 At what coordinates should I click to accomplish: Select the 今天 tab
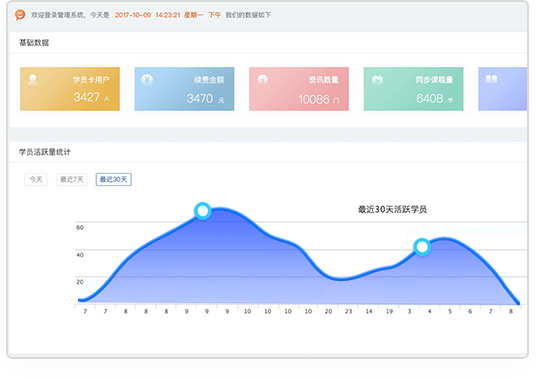click(x=36, y=179)
